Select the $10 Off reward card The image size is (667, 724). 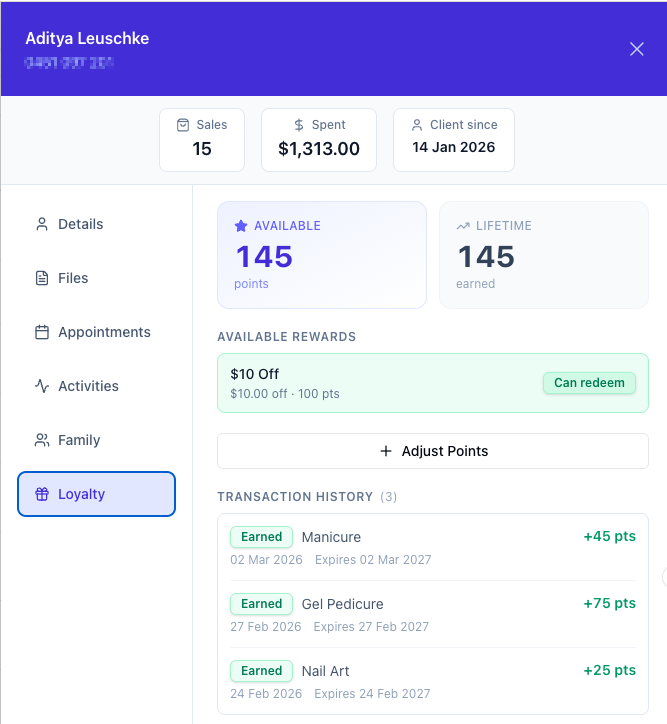coord(433,383)
